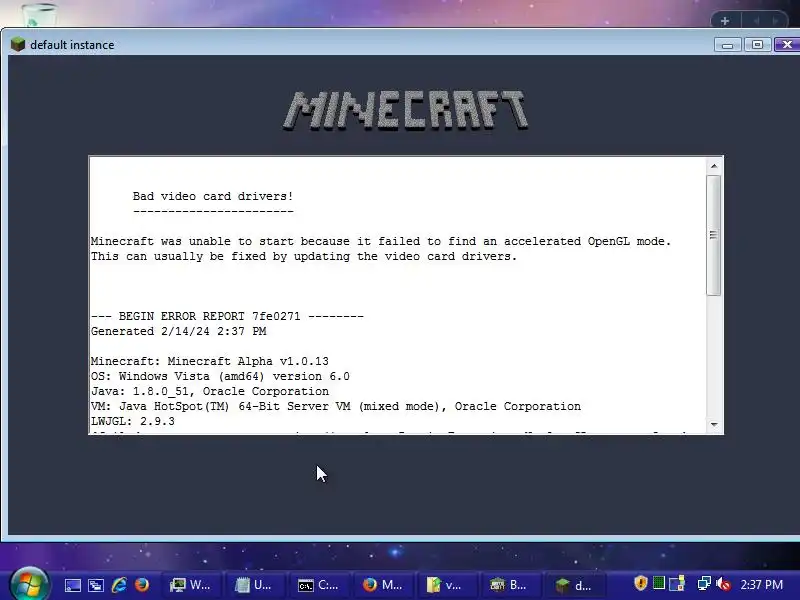The image size is (800, 600).
Task: Switch to the 'W...' taskbar window
Action: pos(190,585)
